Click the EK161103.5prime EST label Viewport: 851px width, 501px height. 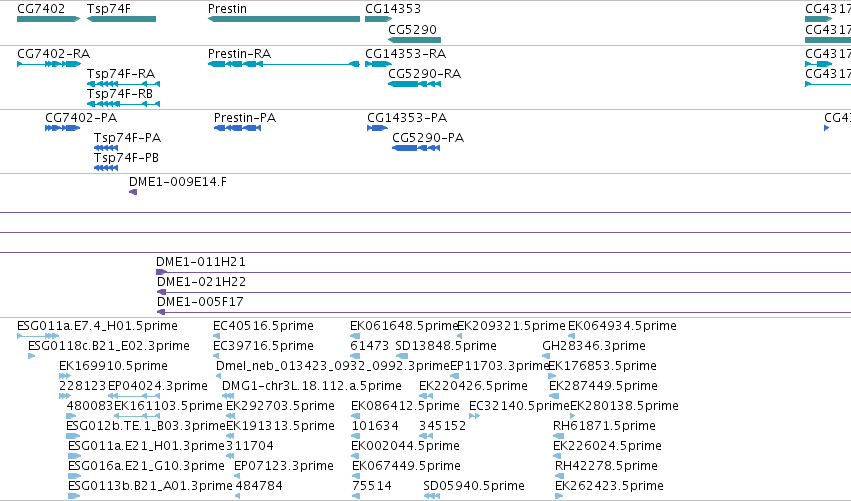click(168, 406)
